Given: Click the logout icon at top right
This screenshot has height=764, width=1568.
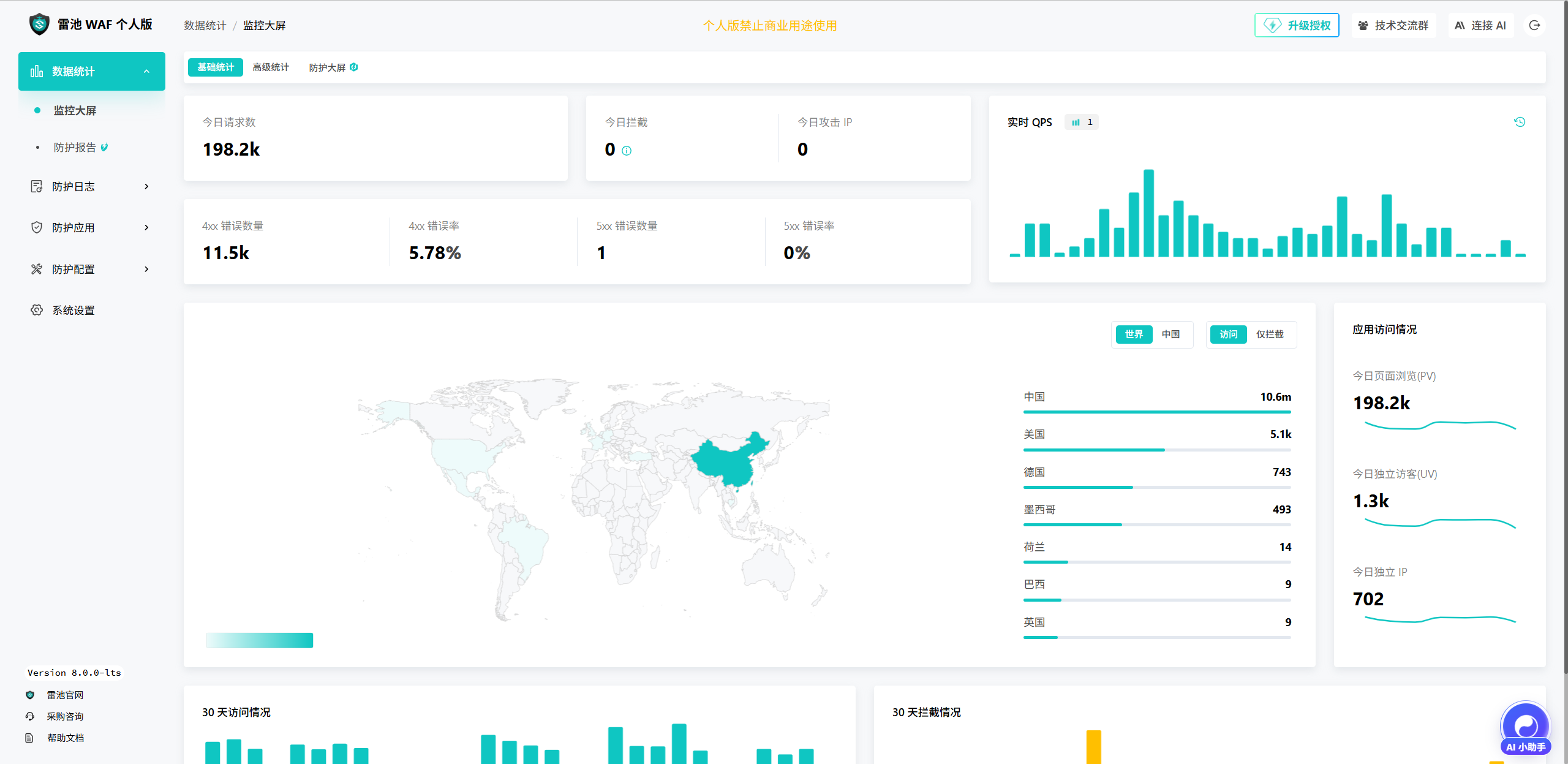Looking at the screenshot, I should coord(1534,25).
